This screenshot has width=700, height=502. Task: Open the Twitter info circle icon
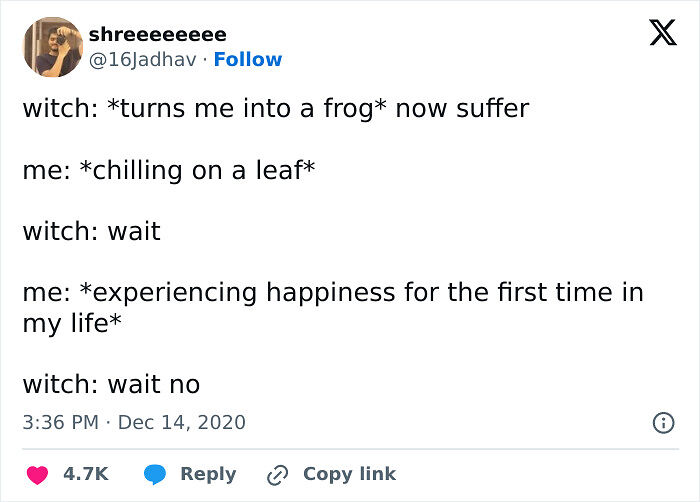[x=662, y=423]
